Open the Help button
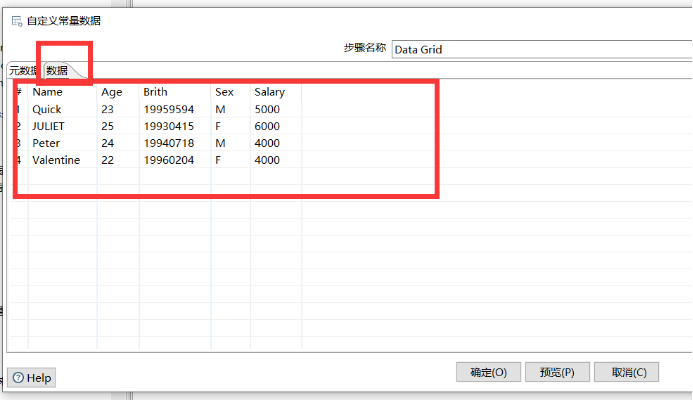693x401 pixels. coord(32,378)
